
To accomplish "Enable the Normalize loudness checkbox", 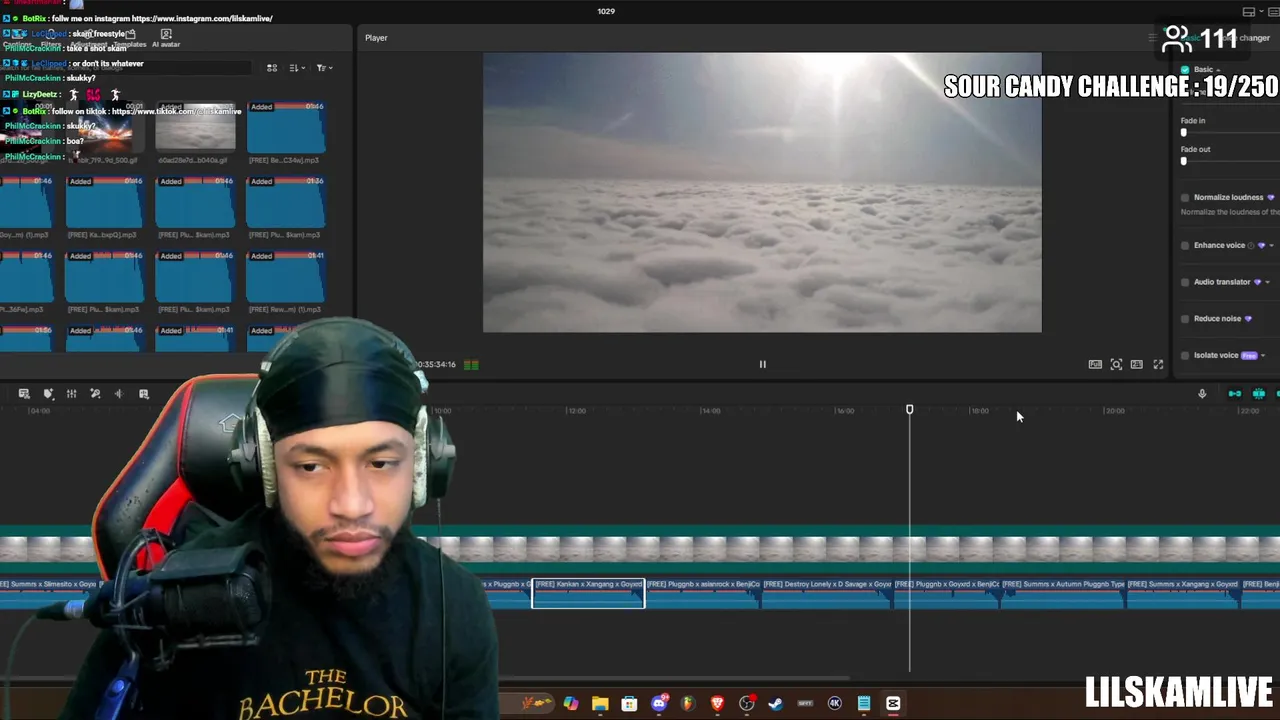I will click(x=1185, y=197).
